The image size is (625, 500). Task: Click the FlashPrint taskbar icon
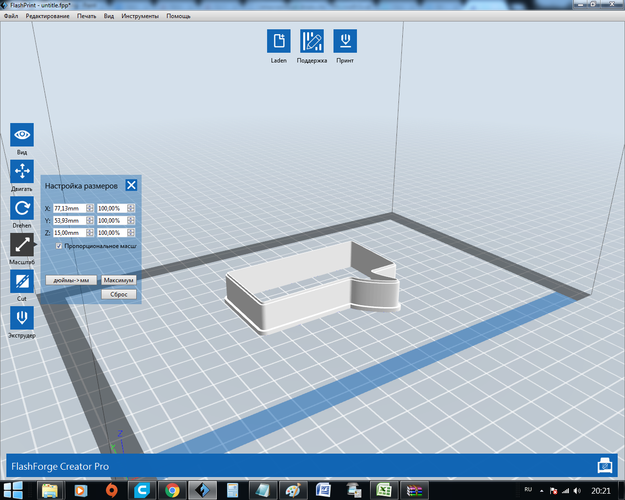(x=202, y=490)
